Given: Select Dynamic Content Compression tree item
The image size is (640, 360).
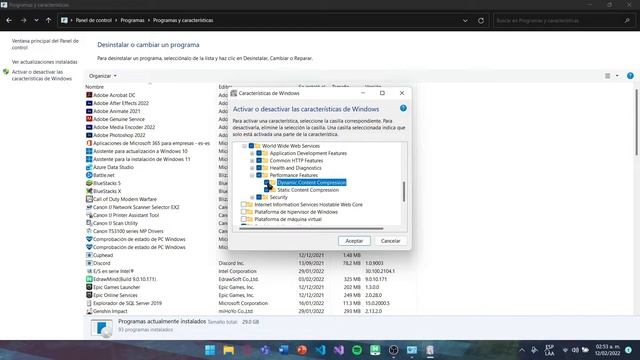Looking at the screenshot, I should 311,182.
